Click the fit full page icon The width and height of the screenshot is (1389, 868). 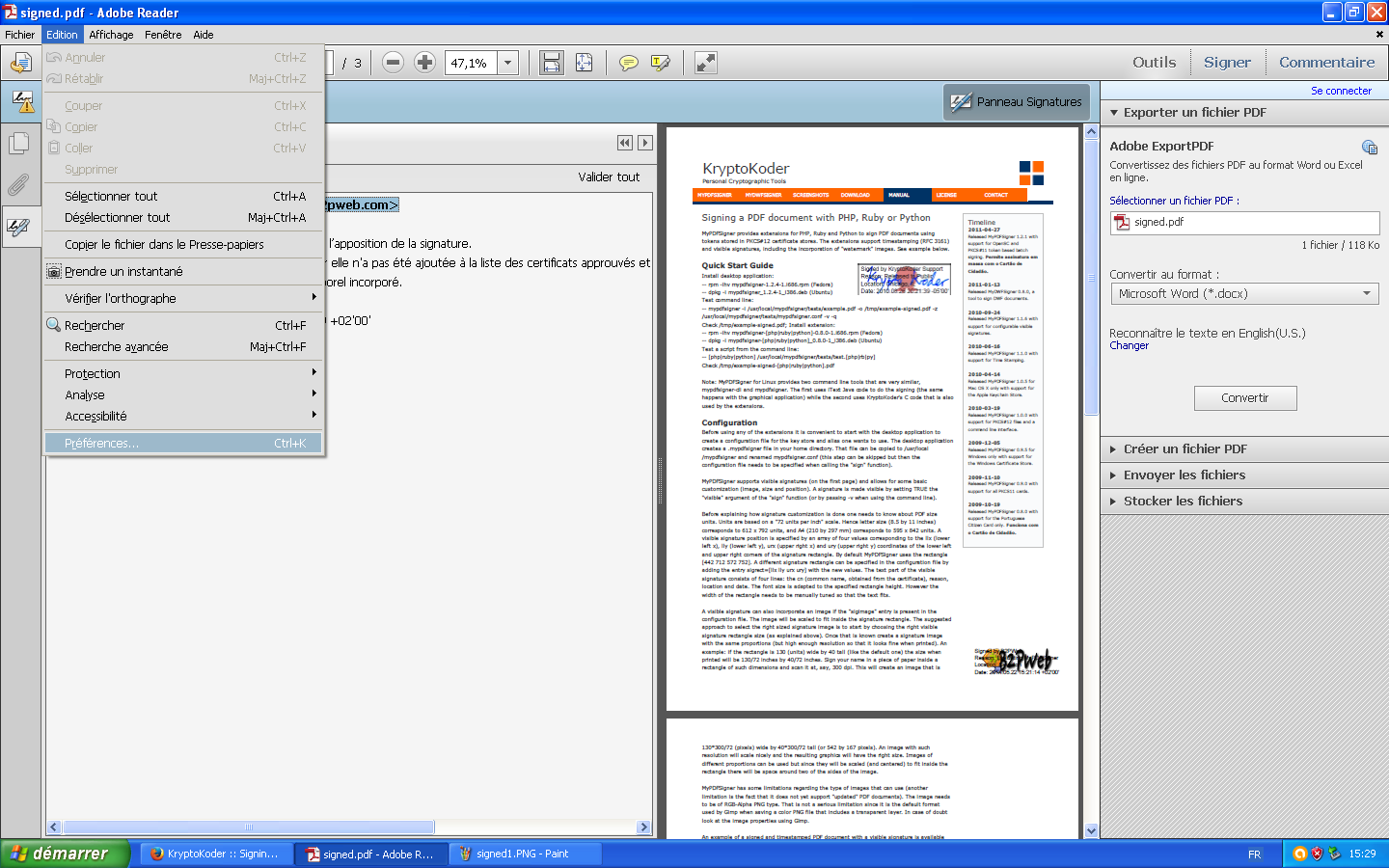[x=584, y=63]
